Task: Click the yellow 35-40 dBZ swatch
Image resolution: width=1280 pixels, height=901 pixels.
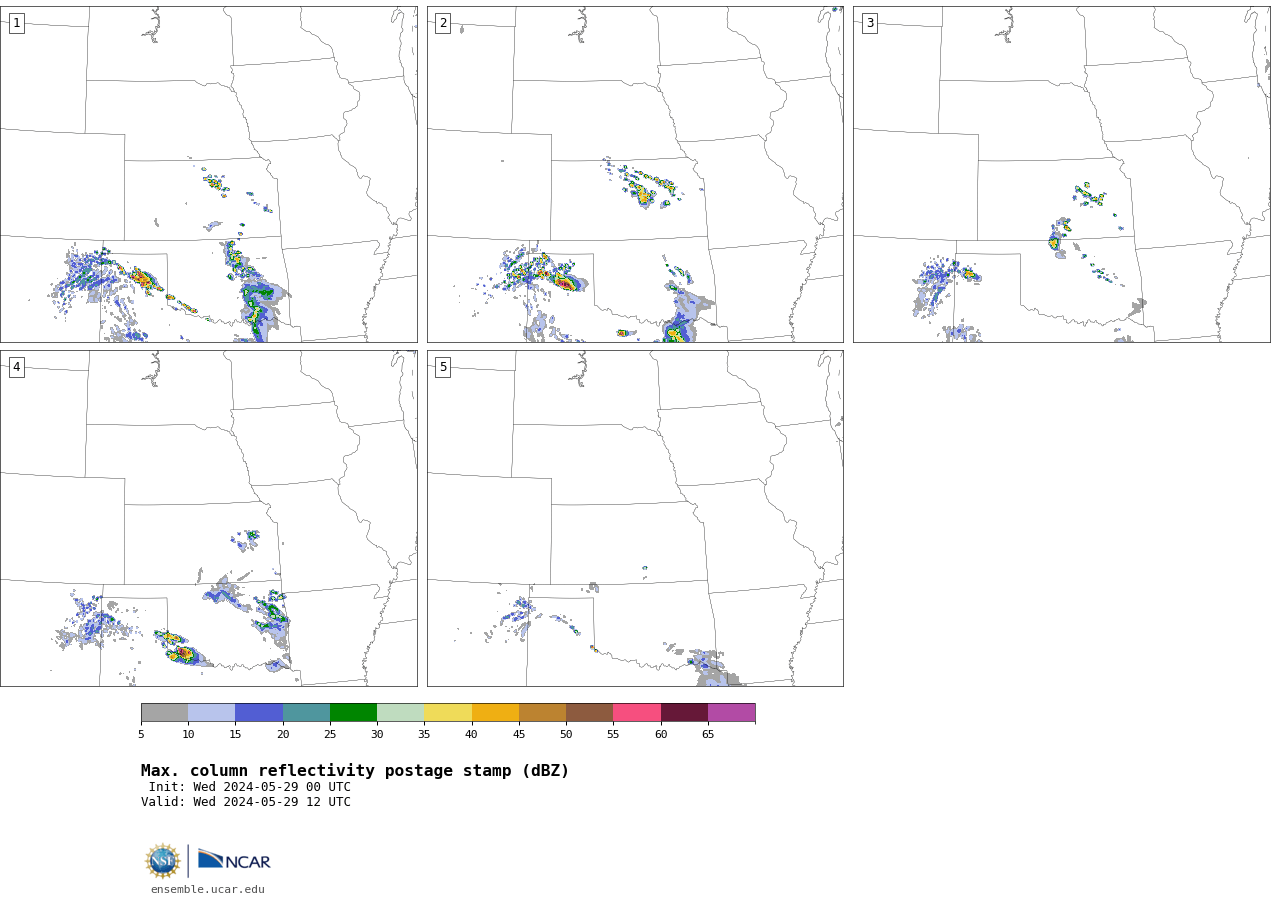Action: click(x=448, y=712)
